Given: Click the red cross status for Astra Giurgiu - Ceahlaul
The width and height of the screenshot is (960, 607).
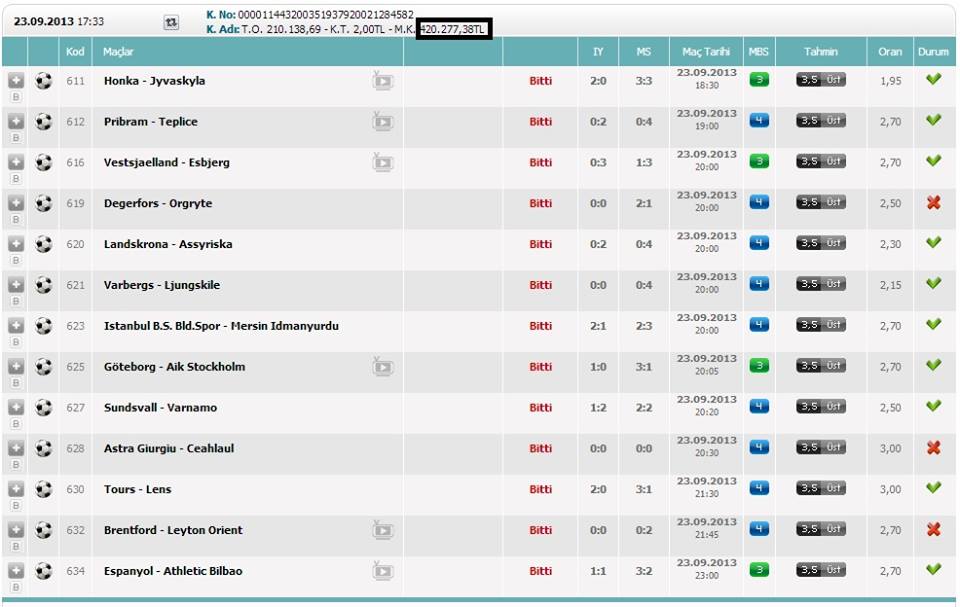Looking at the screenshot, I should point(933,447).
